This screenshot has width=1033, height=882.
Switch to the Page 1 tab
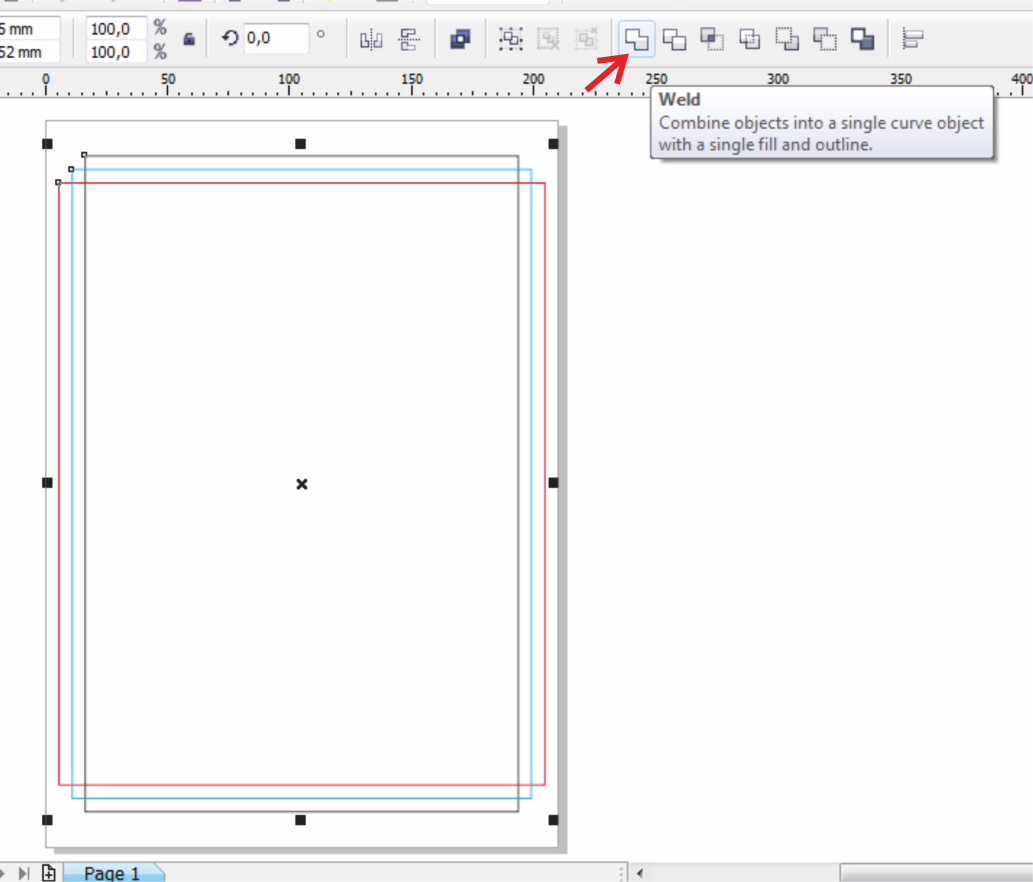(110, 872)
